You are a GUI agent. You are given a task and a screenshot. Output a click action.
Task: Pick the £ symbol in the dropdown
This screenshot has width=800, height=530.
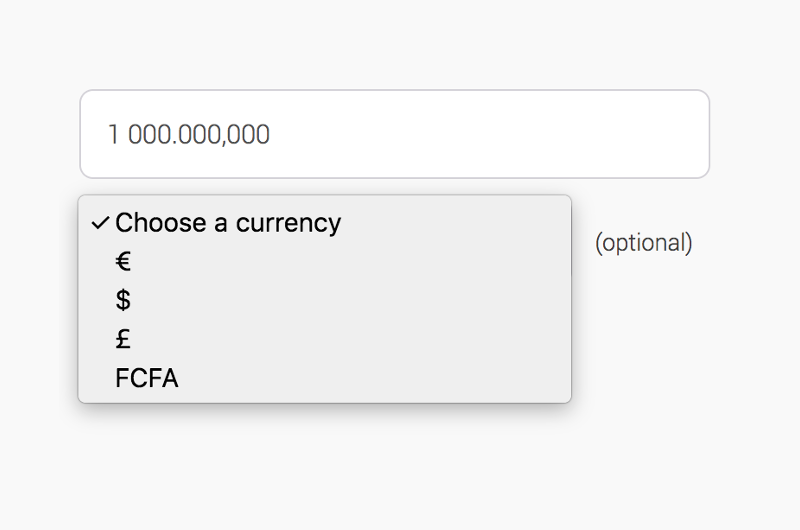pyautogui.click(x=124, y=340)
